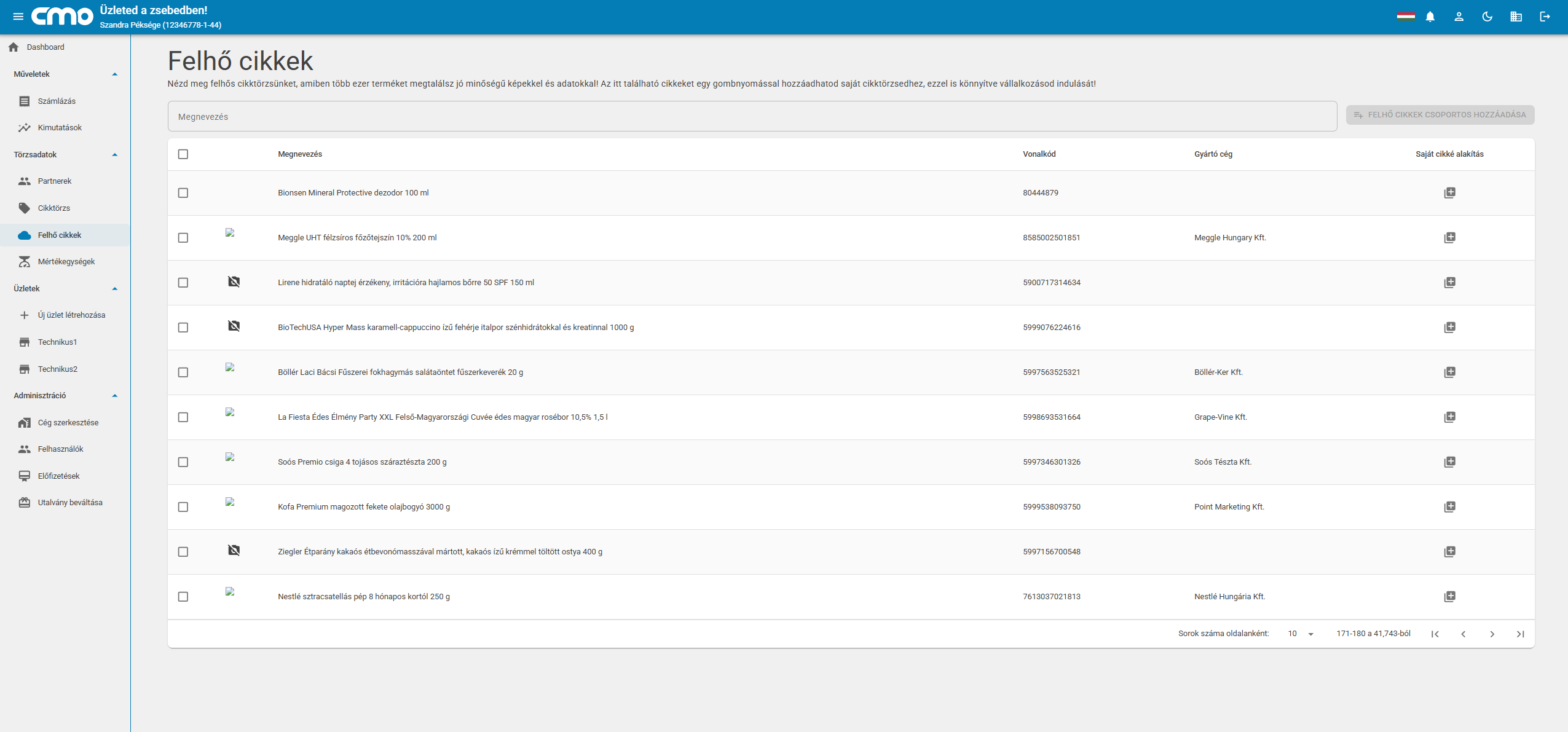Screen dimensions: 1568x732
Task: Collapse the Műveletek sidebar section
Action: (x=114, y=74)
